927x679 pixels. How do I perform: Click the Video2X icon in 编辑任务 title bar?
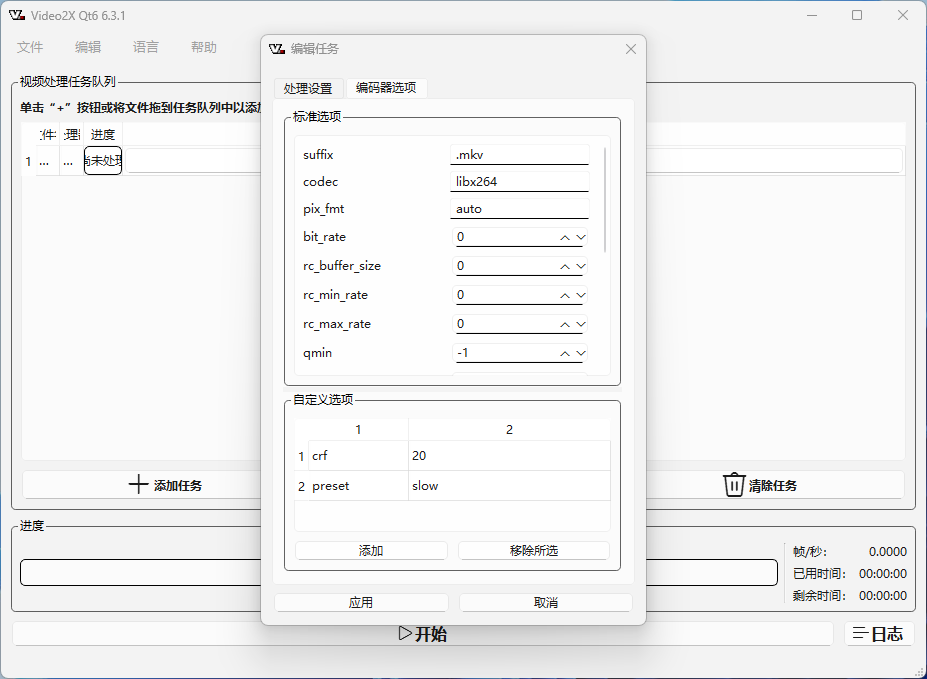[277, 48]
